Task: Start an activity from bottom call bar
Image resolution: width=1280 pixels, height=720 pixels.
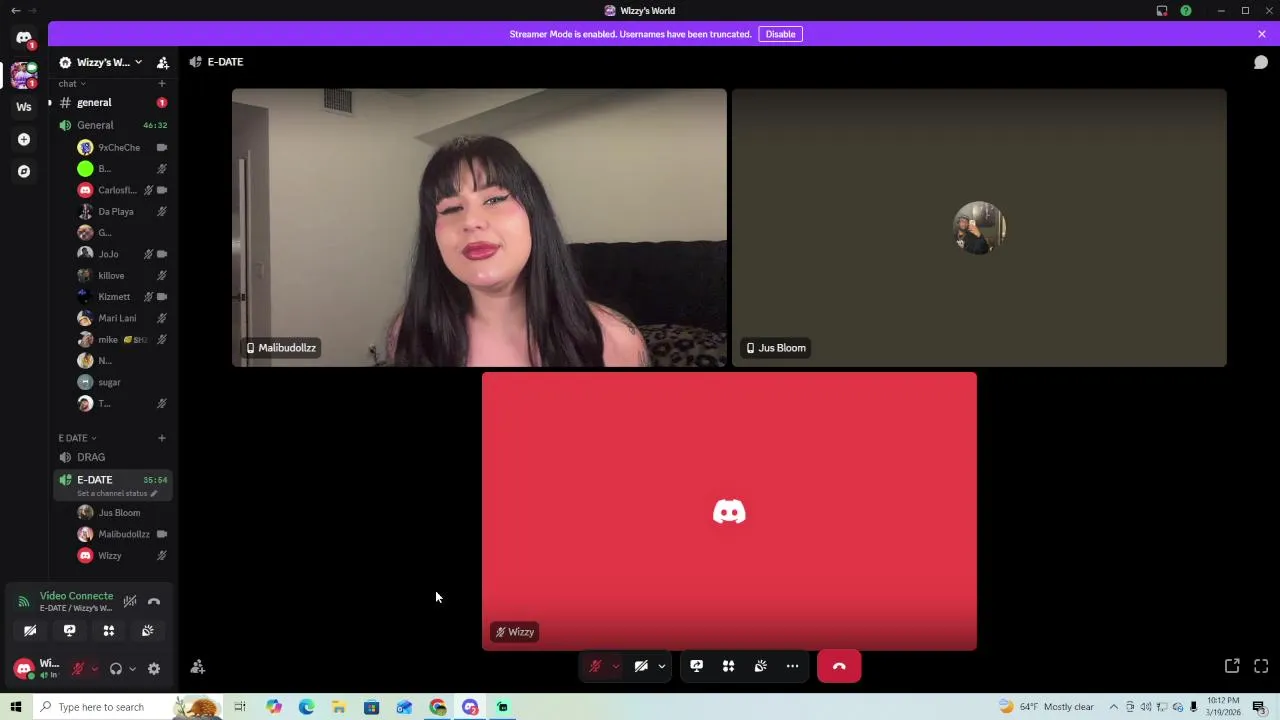Action: coord(728,666)
